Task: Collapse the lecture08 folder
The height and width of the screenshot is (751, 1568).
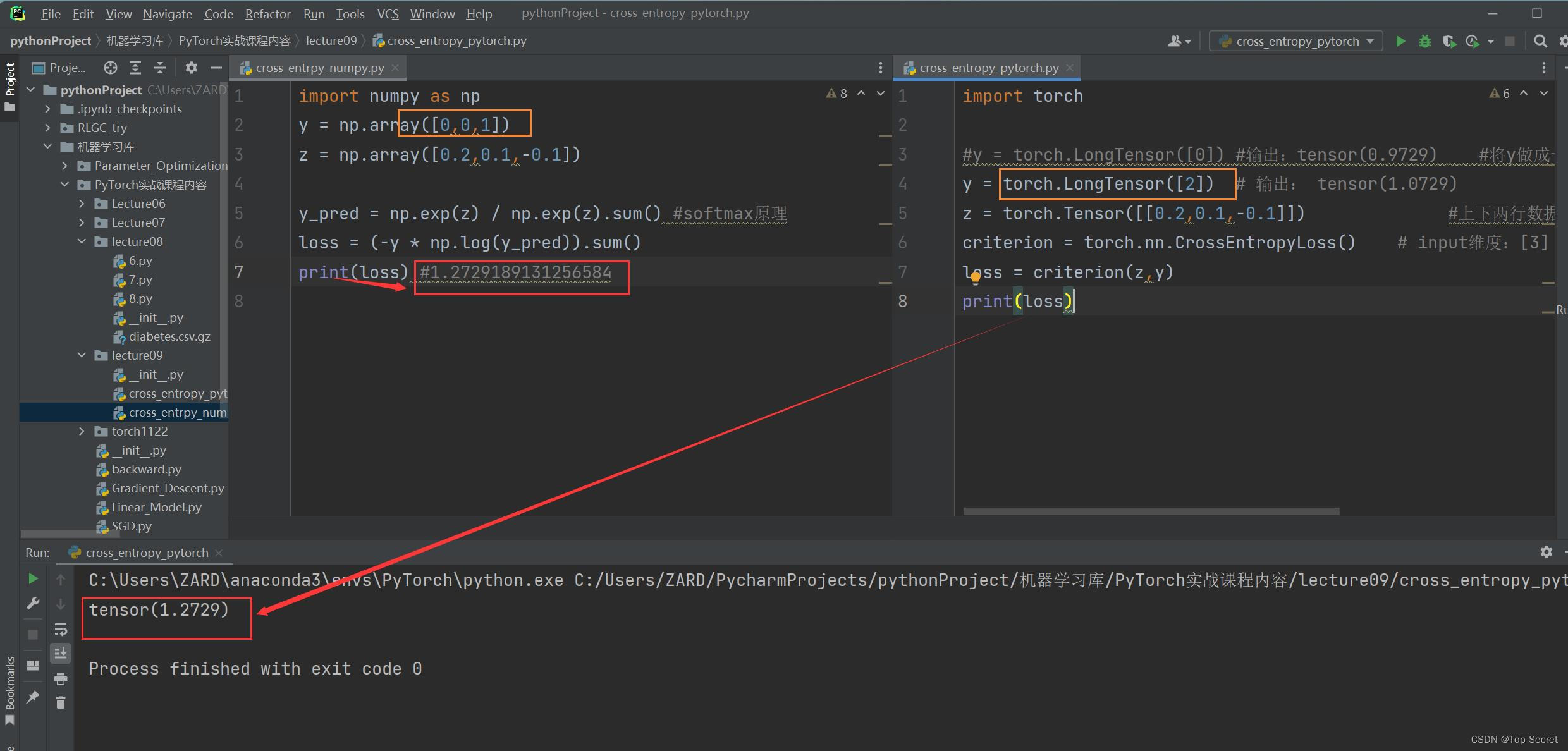Action: (x=82, y=241)
